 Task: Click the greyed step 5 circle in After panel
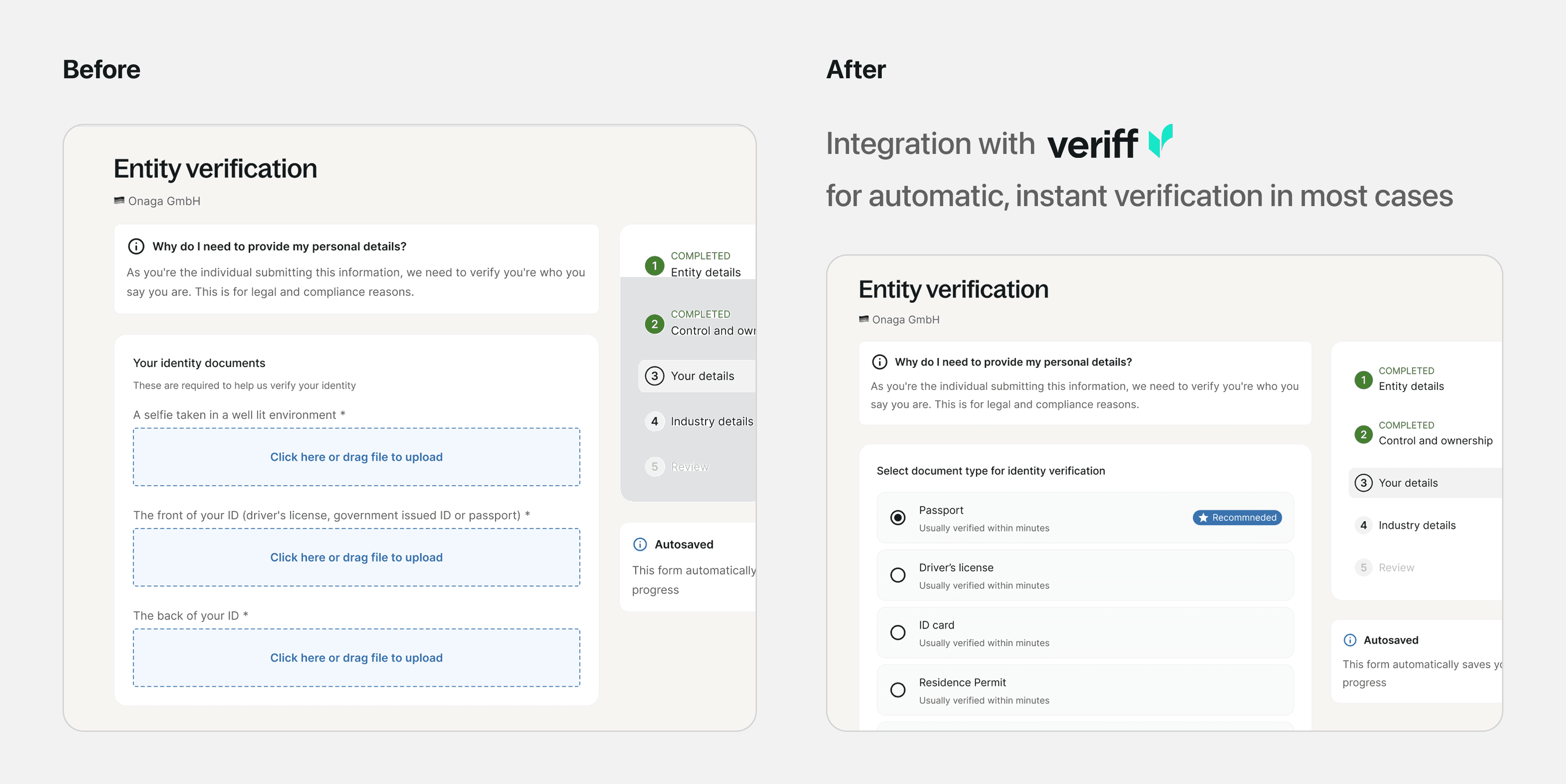[1363, 567]
